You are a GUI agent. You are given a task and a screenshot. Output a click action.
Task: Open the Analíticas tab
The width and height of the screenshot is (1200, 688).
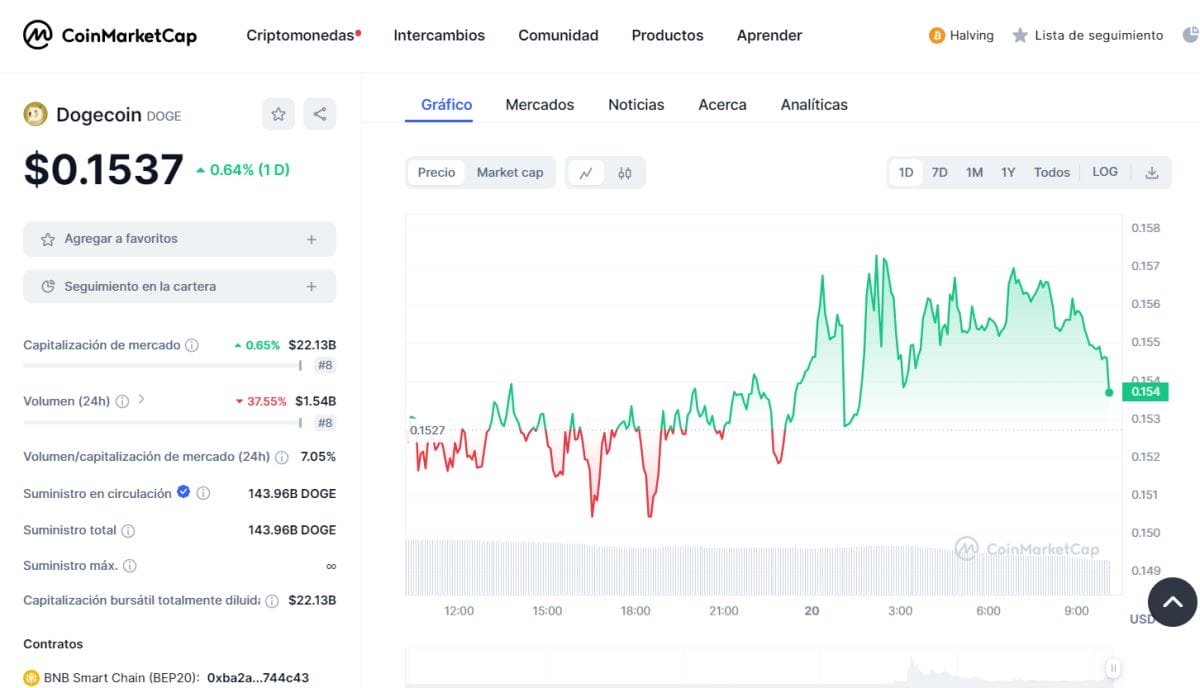click(x=814, y=104)
